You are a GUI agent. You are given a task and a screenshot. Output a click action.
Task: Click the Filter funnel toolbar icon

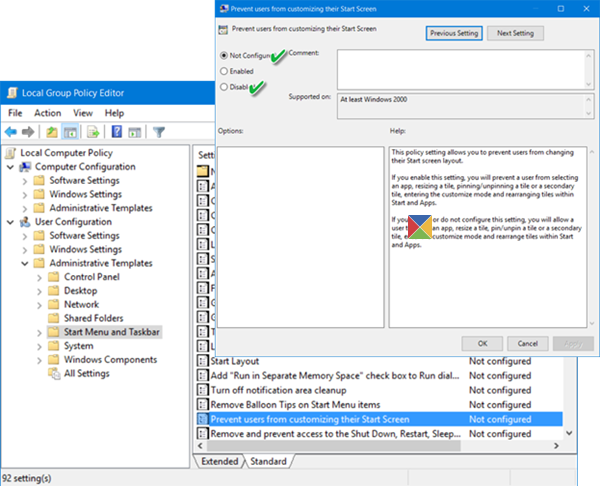point(159,132)
